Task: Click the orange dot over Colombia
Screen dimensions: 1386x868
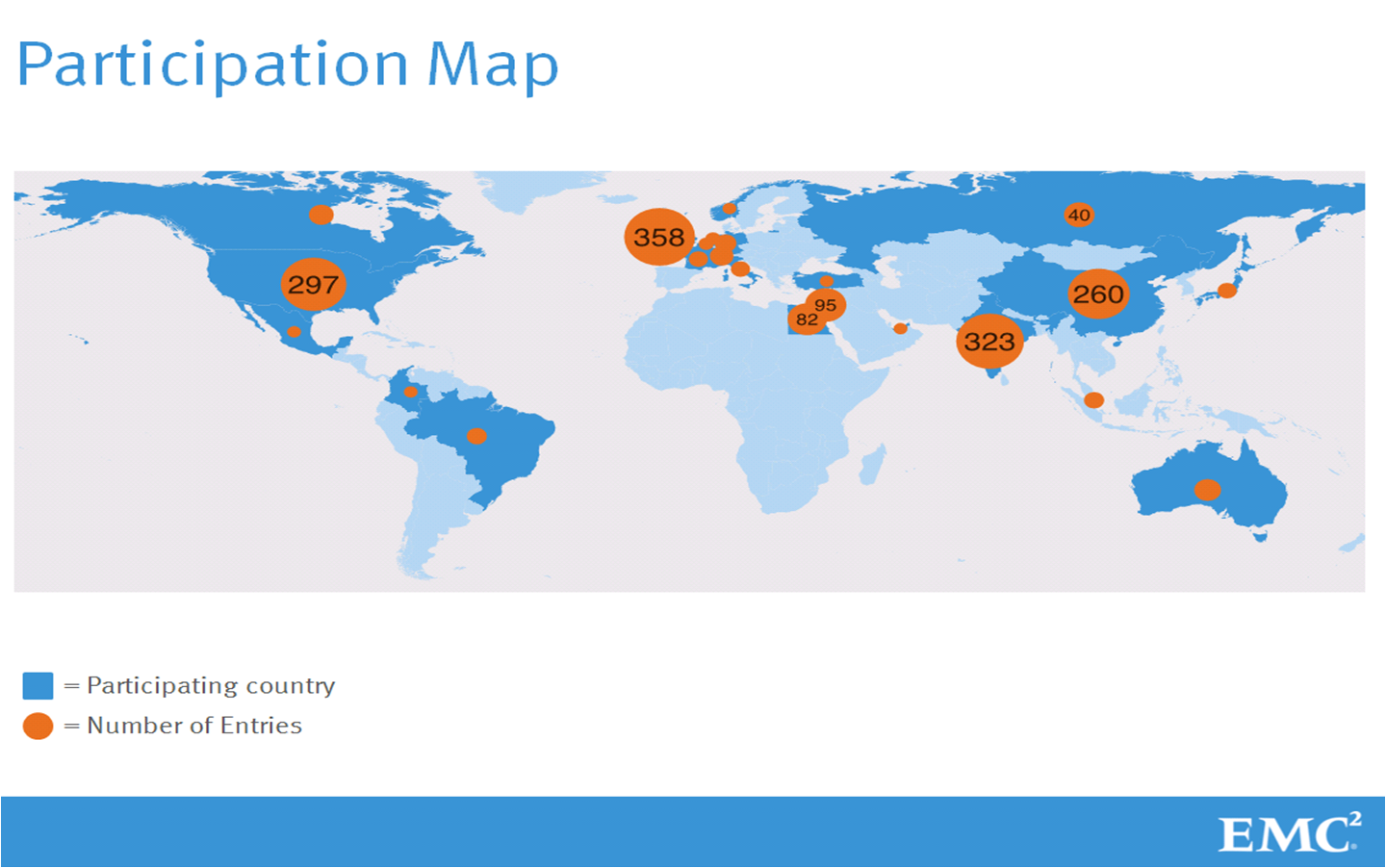Action: pyautogui.click(x=411, y=392)
